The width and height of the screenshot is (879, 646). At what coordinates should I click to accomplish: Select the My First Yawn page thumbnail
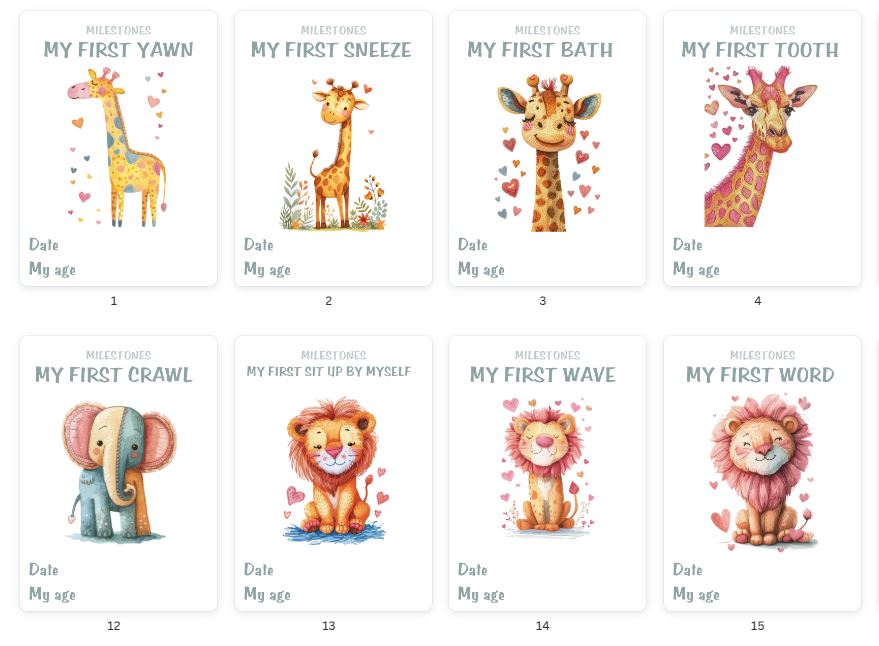[118, 148]
